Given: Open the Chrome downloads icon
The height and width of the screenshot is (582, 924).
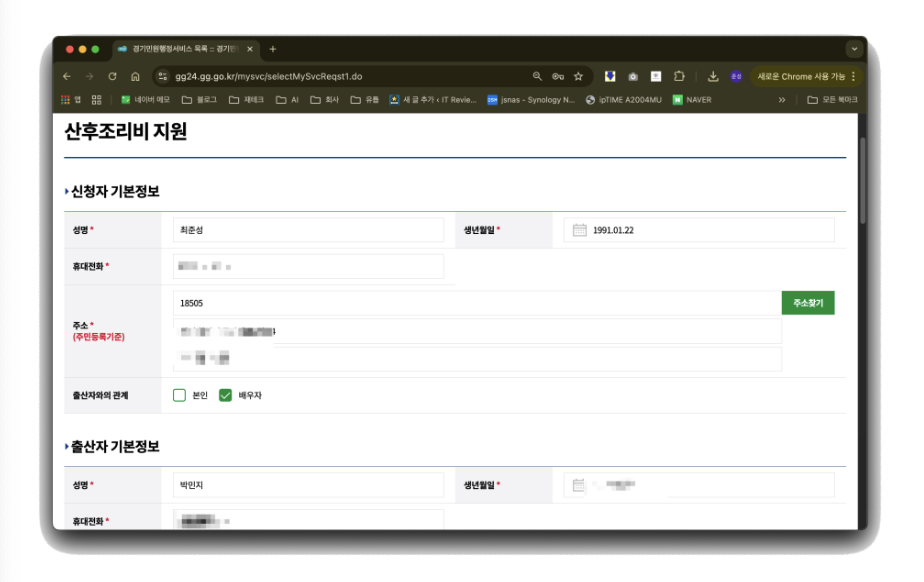Looking at the screenshot, I should pyautogui.click(x=713, y=76).
